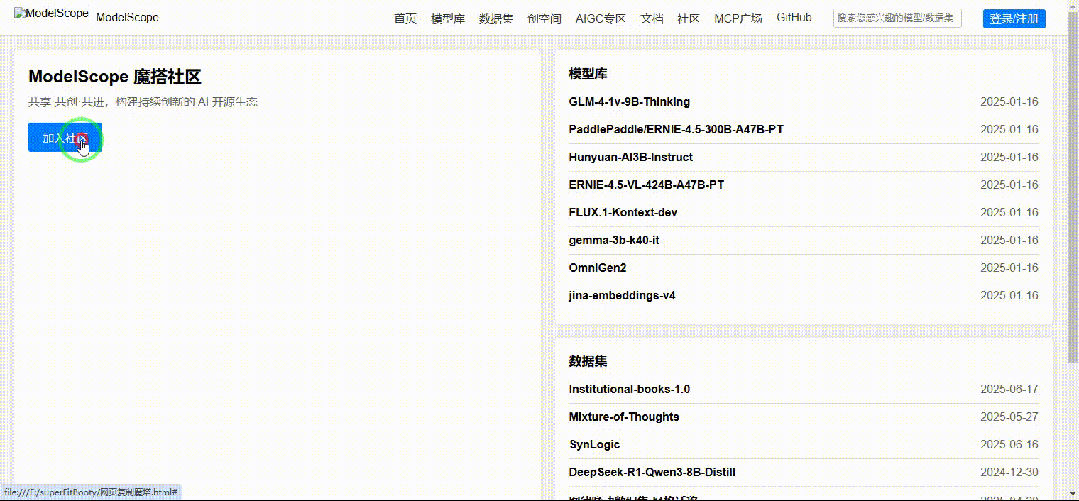Open the 数据集 nav item

point(496,19)
